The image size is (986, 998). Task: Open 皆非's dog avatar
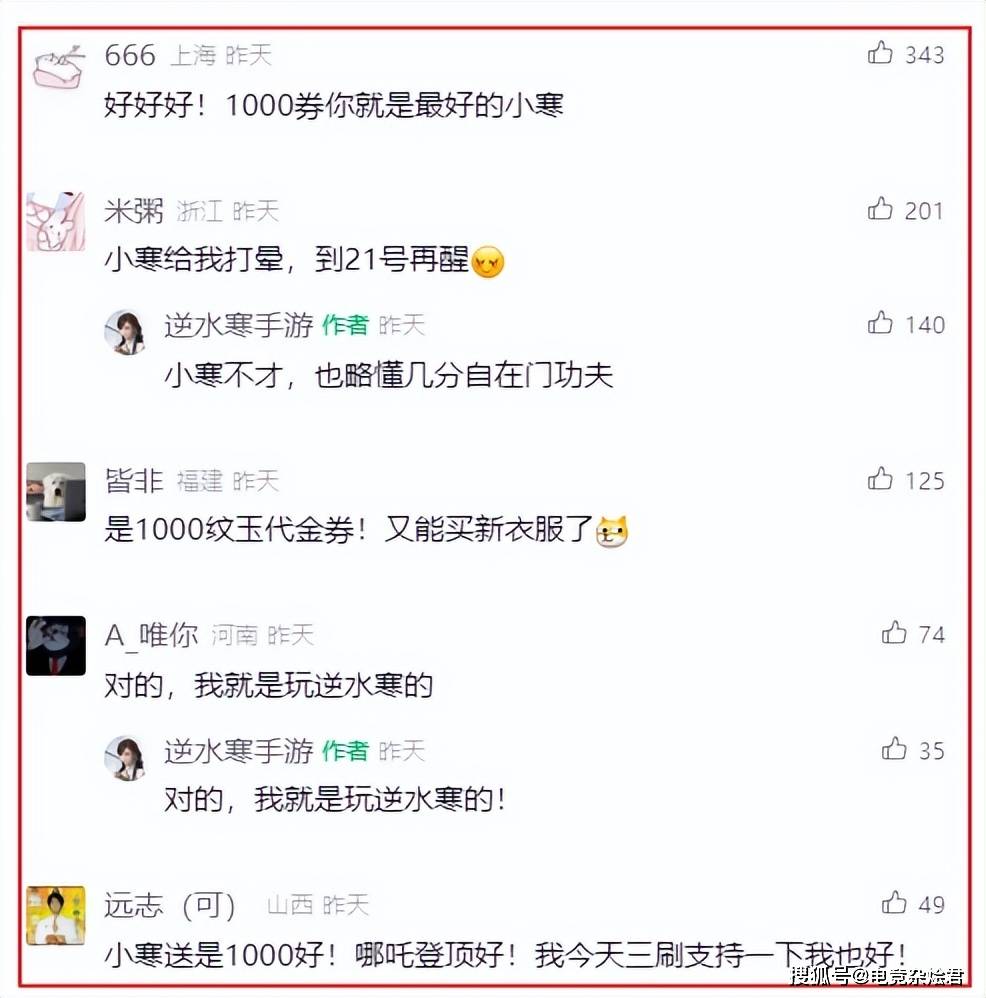click(x=56, y=492)
